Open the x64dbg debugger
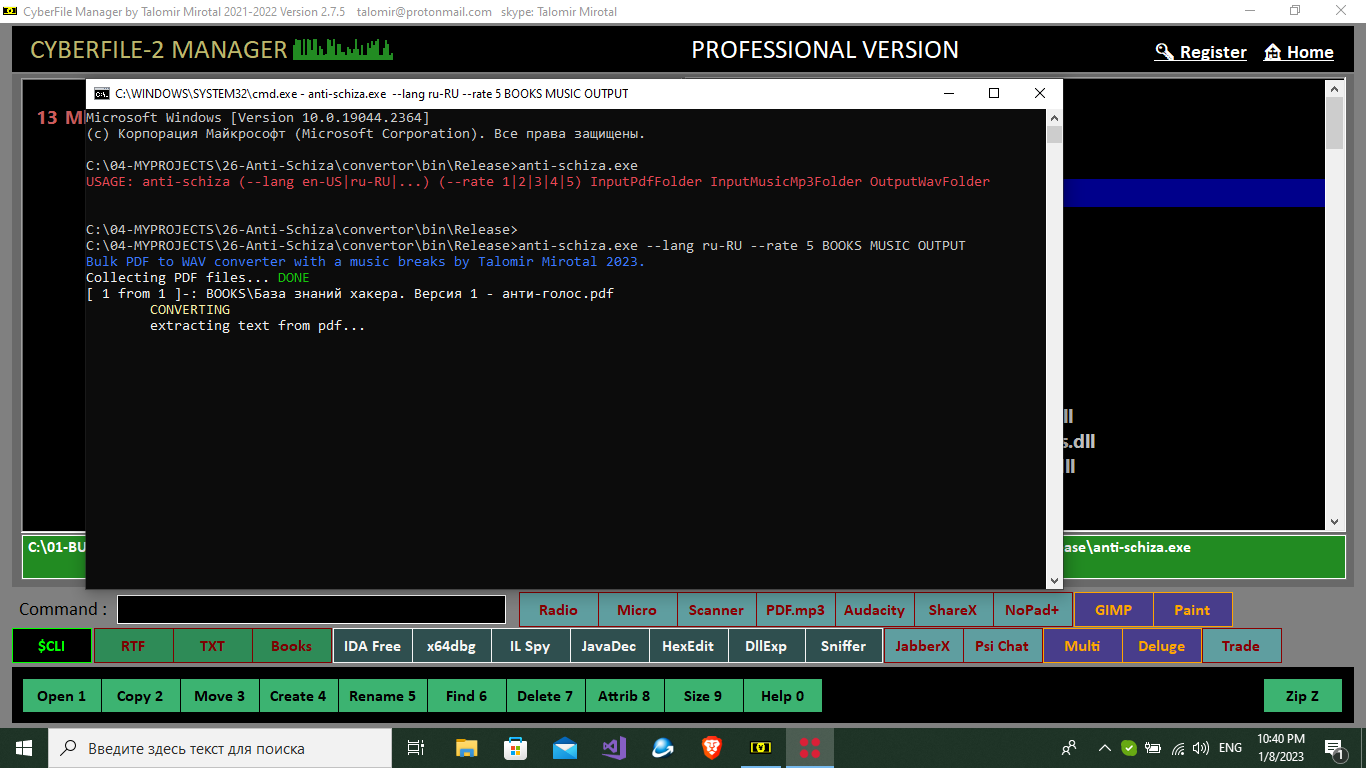Image resolution: width=1366 pixels, height=768 pixels. (x=451, y=646)
